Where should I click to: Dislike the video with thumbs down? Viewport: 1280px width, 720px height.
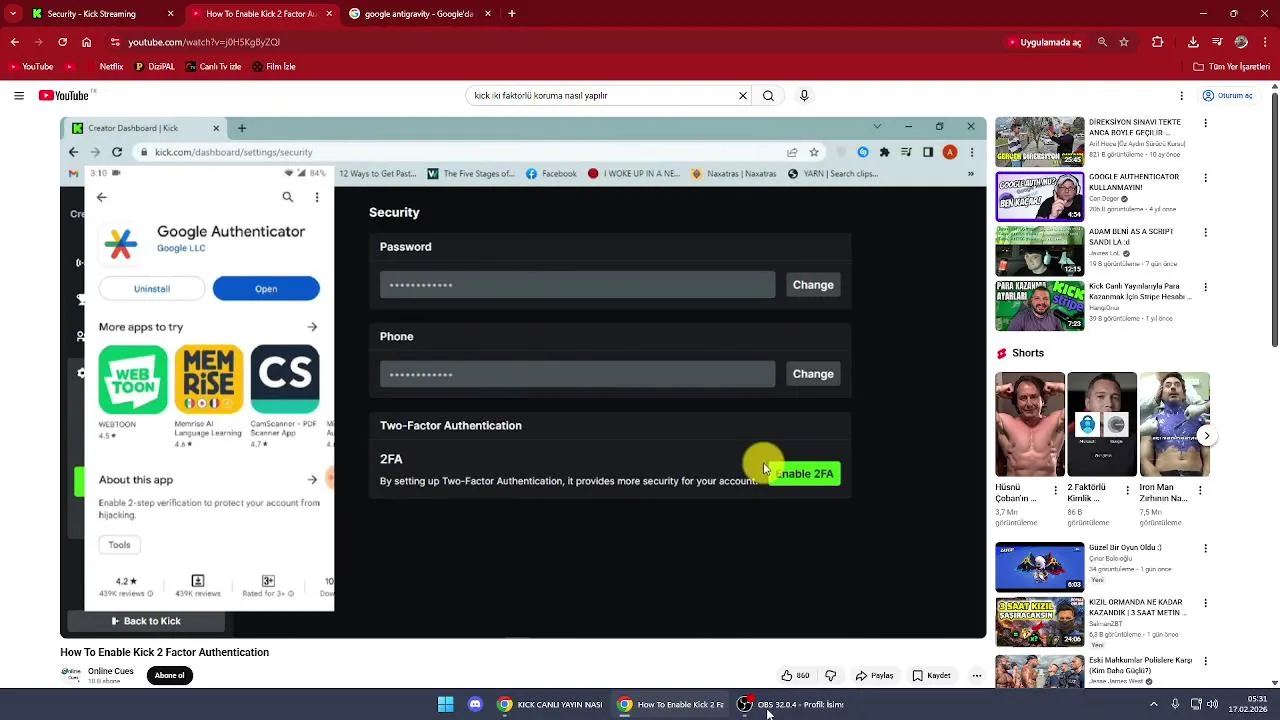pyautogui.click(x=830, y=675)
